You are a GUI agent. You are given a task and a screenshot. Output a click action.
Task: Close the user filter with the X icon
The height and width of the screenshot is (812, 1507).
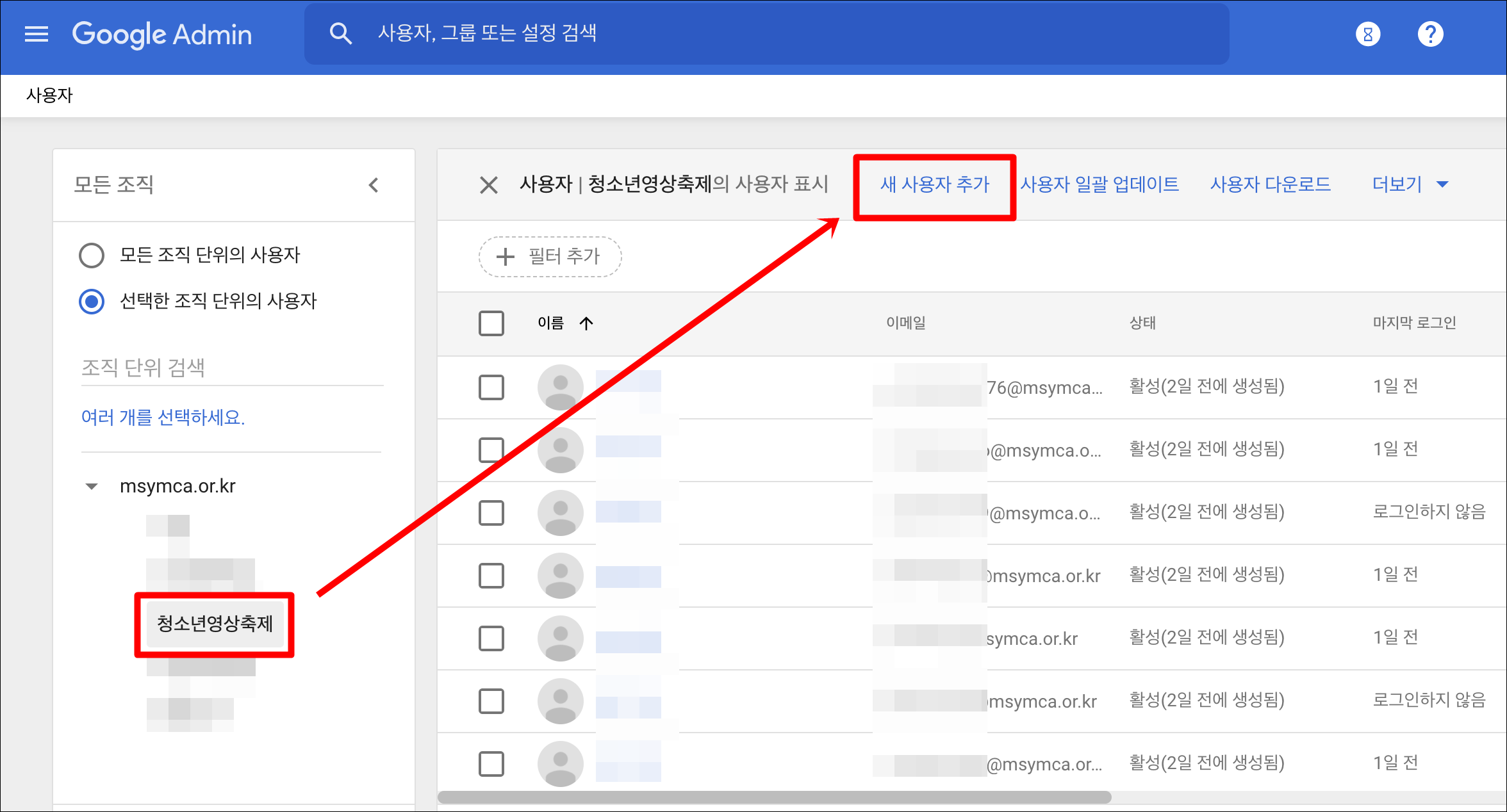[488, 186]
